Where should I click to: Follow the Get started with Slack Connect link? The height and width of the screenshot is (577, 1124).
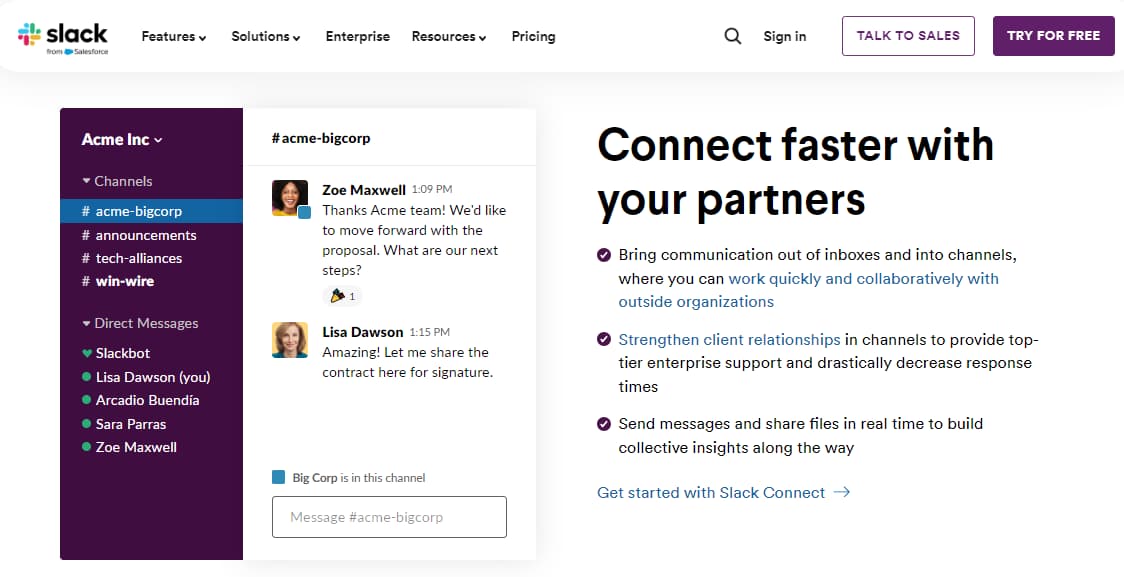[710, 492]
